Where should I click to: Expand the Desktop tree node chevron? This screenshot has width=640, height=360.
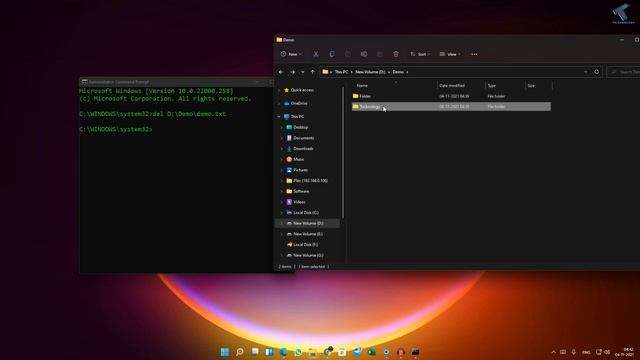pos(281,127)
